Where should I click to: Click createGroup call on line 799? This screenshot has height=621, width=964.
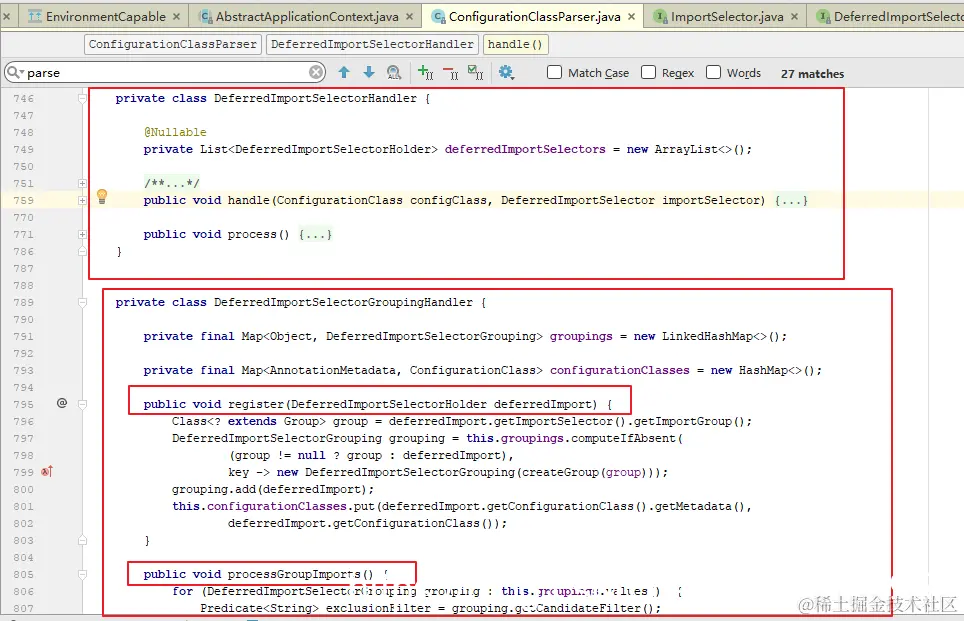tap(560, 472)
